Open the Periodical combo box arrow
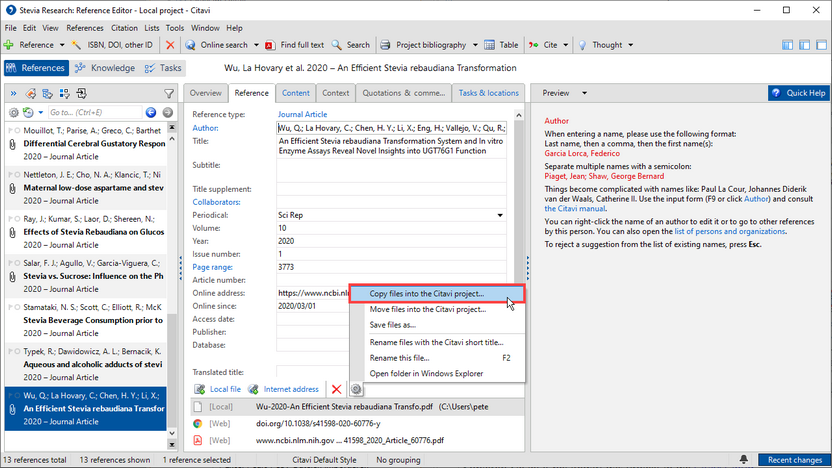 (x=500, y=215)
